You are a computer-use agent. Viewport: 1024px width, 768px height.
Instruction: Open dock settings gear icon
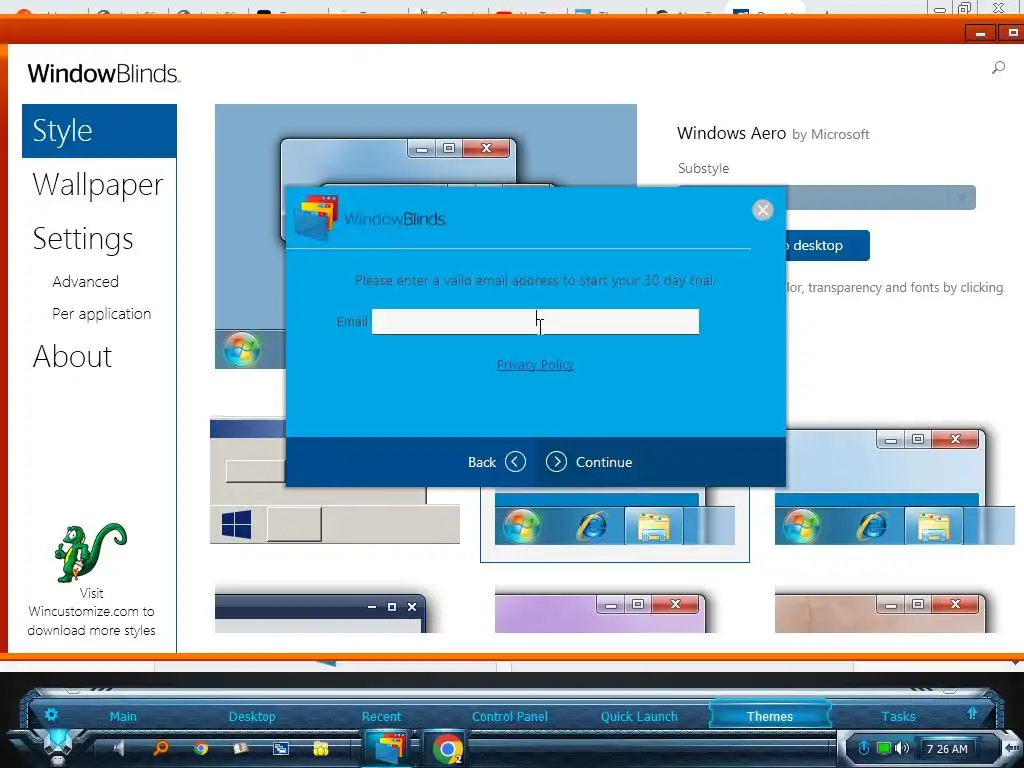click(51, 714)
